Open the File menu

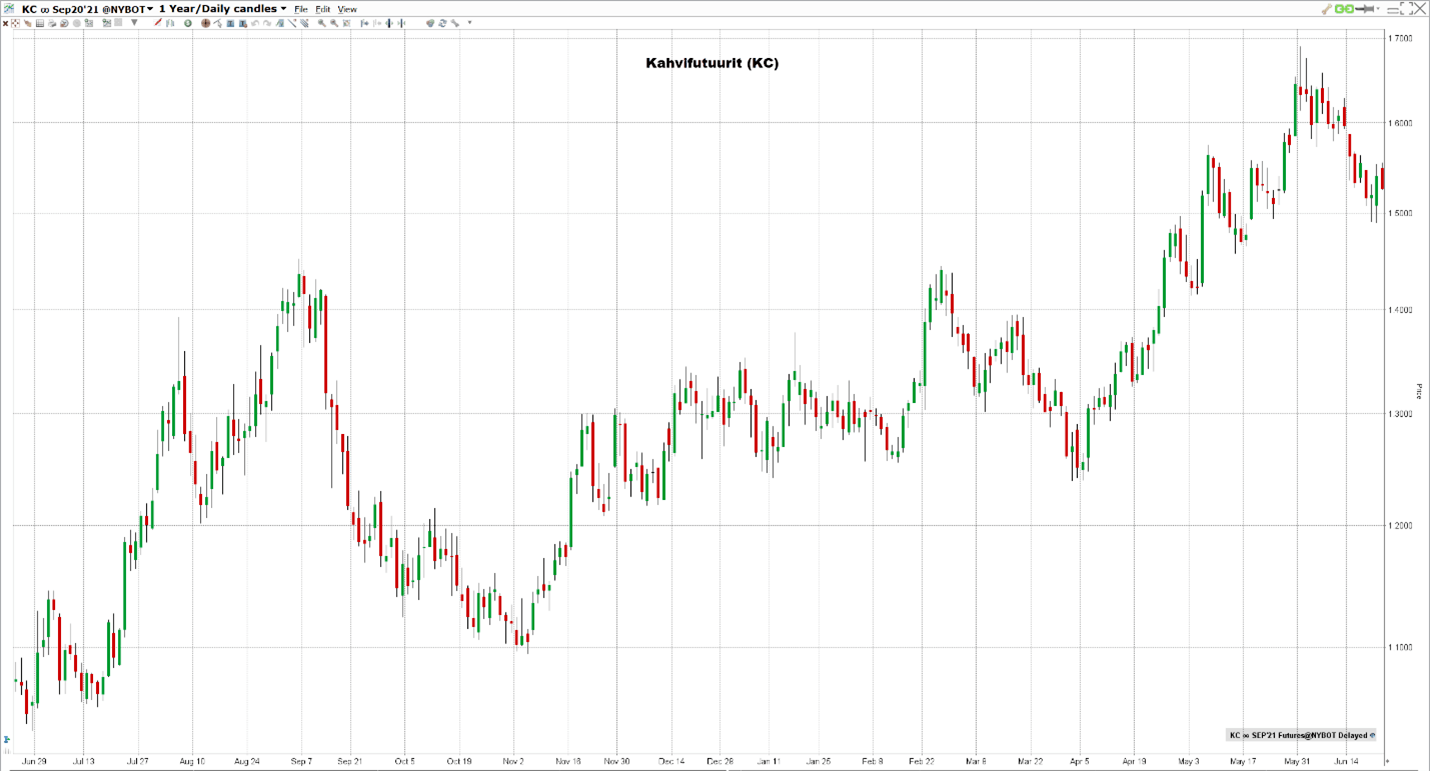300,9
